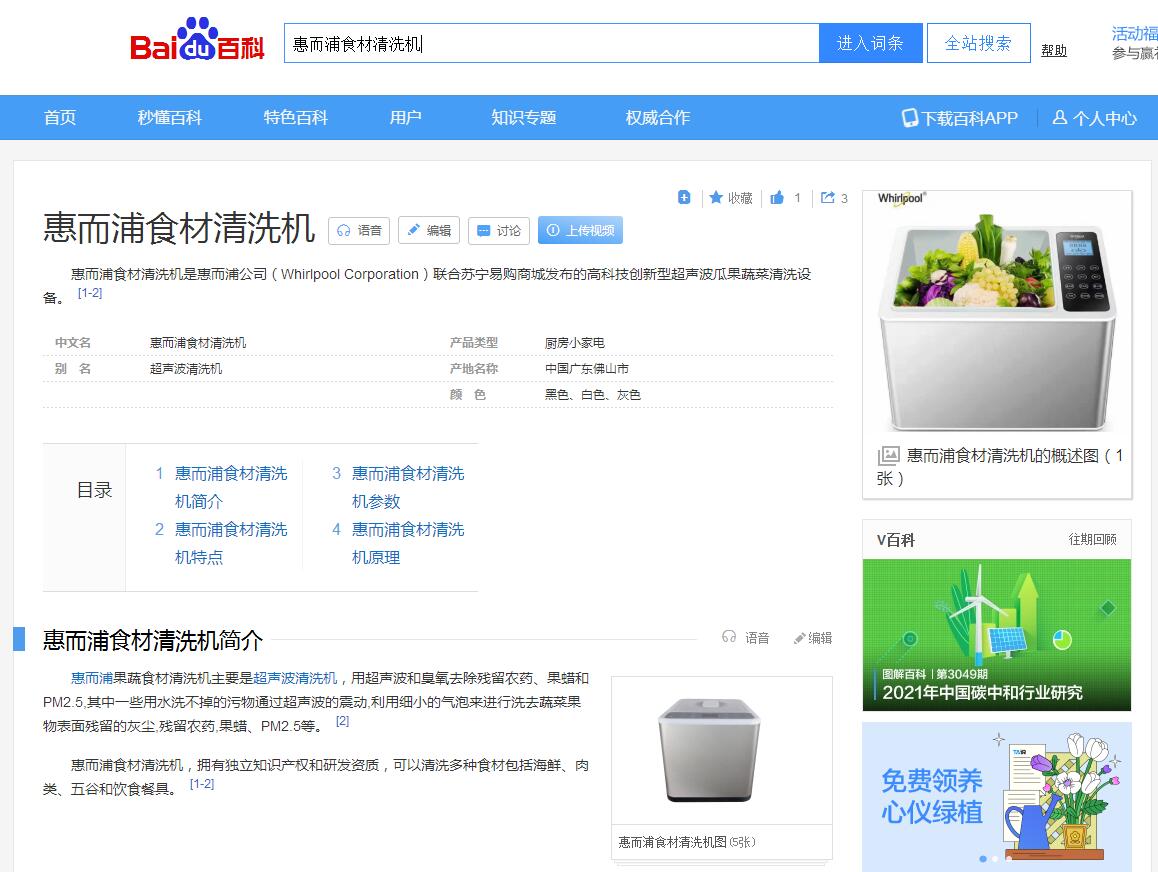Click 惠而浦食材清洗机图 (5张) caption

click(x=687, y=842)
